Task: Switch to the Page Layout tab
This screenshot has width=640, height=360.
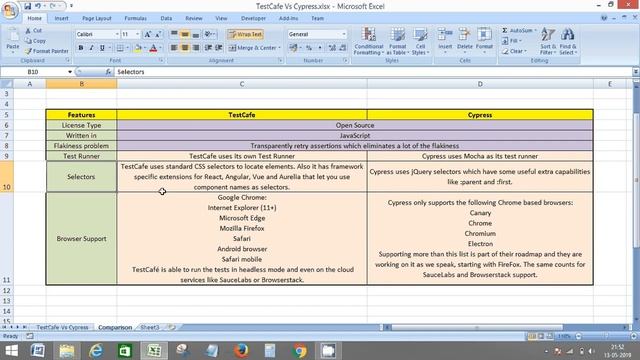Action: [97, 18]
